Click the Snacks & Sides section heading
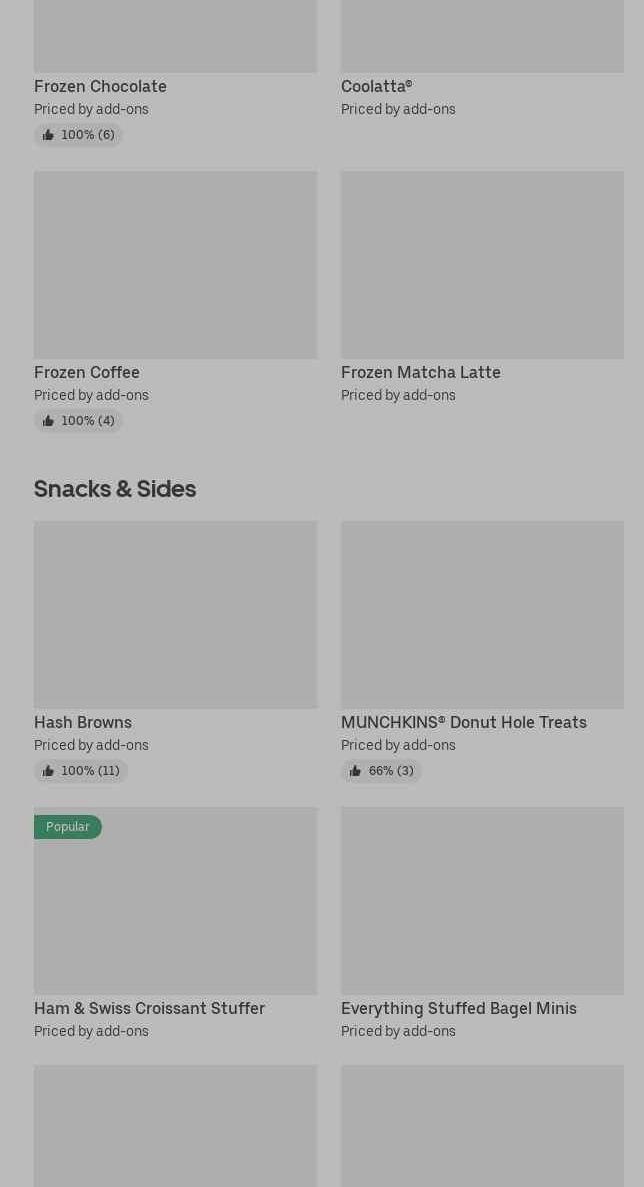This screenshot has width=644, height=1187. point(115,489)
